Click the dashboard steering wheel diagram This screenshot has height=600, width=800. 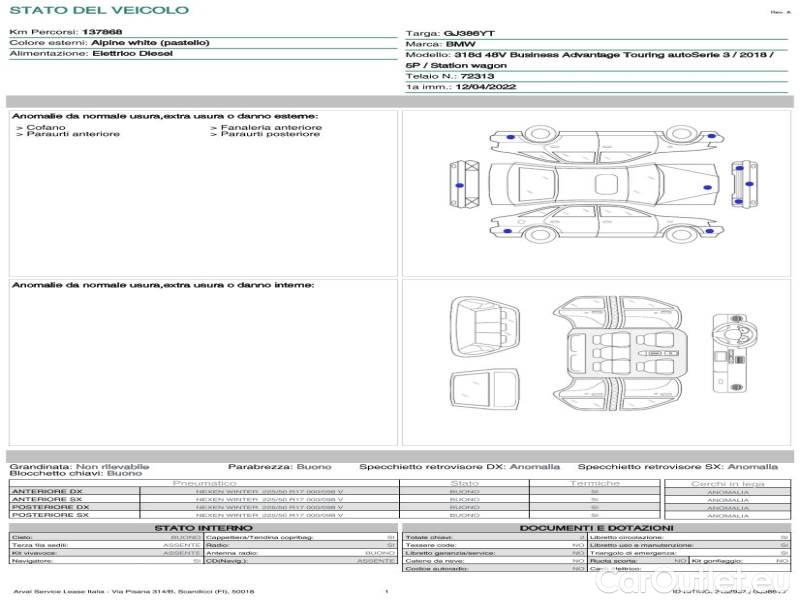click(x=738, y=354)
